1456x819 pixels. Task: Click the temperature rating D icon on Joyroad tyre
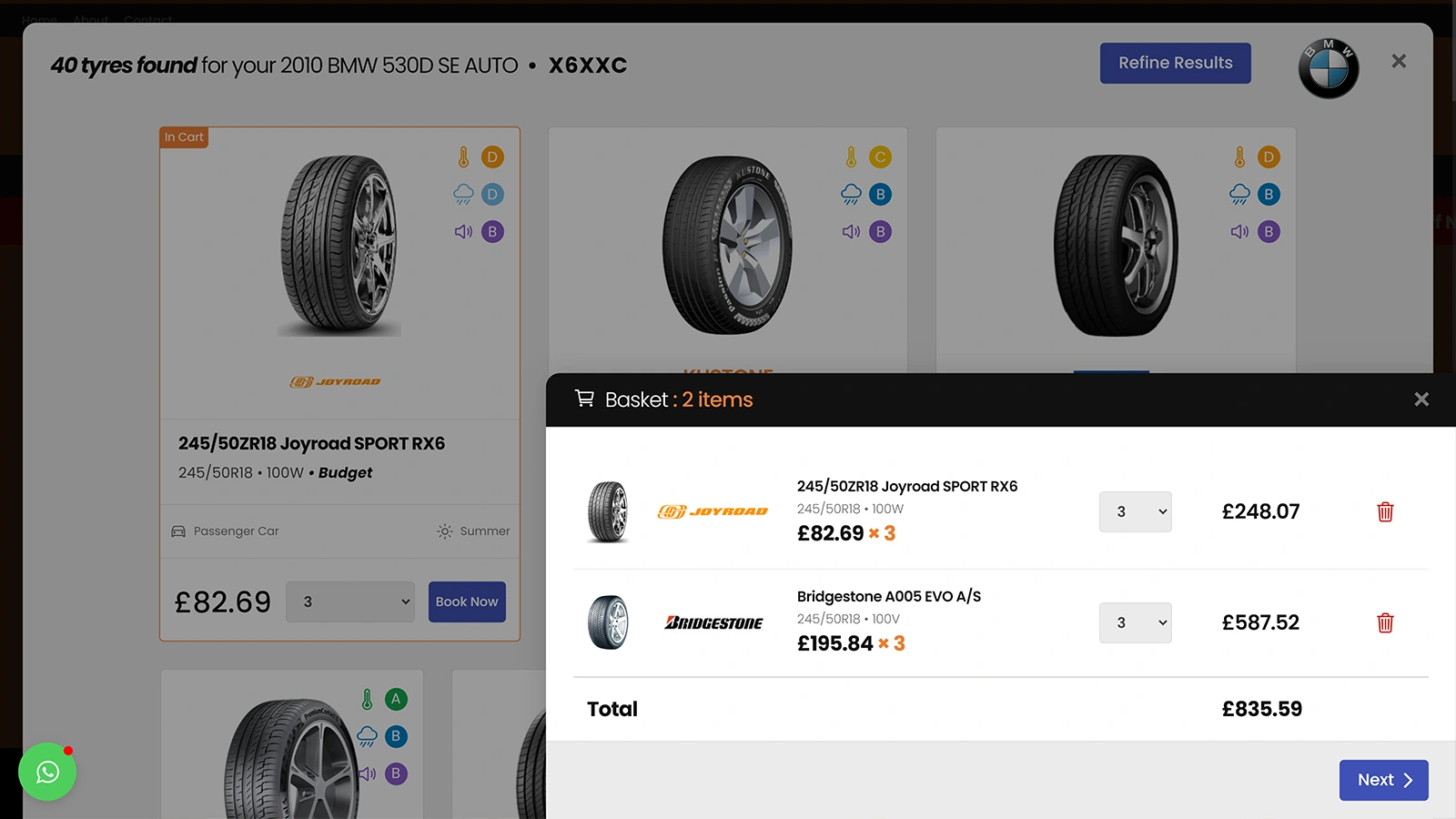point(492,157)
